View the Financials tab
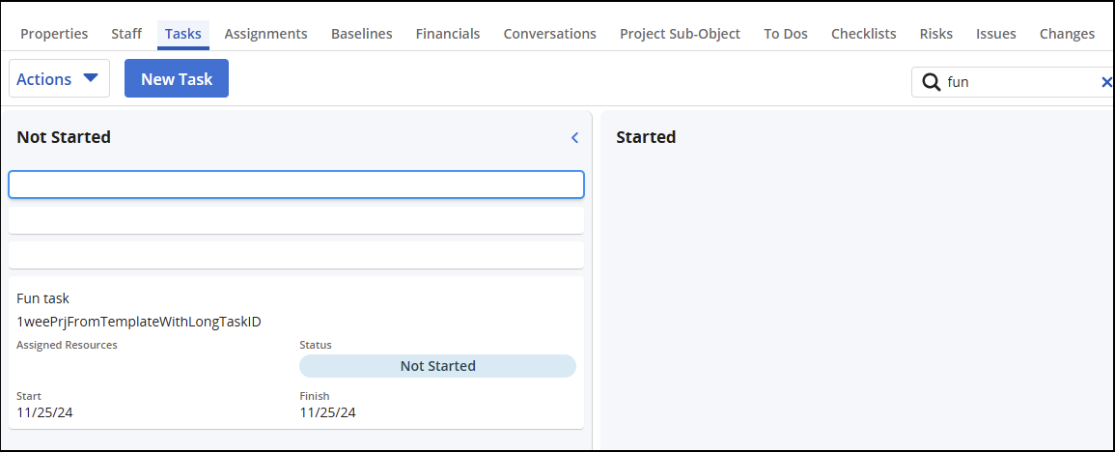This screenshot has width=1116, height=452. click(448, 34)
